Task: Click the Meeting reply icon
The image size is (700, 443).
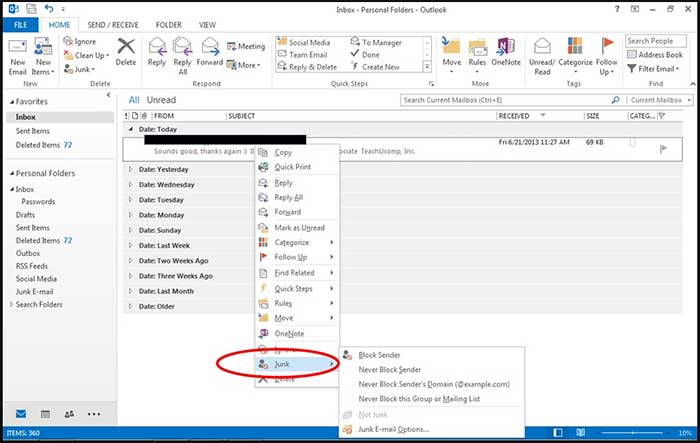Action: [x=231, y=46]
